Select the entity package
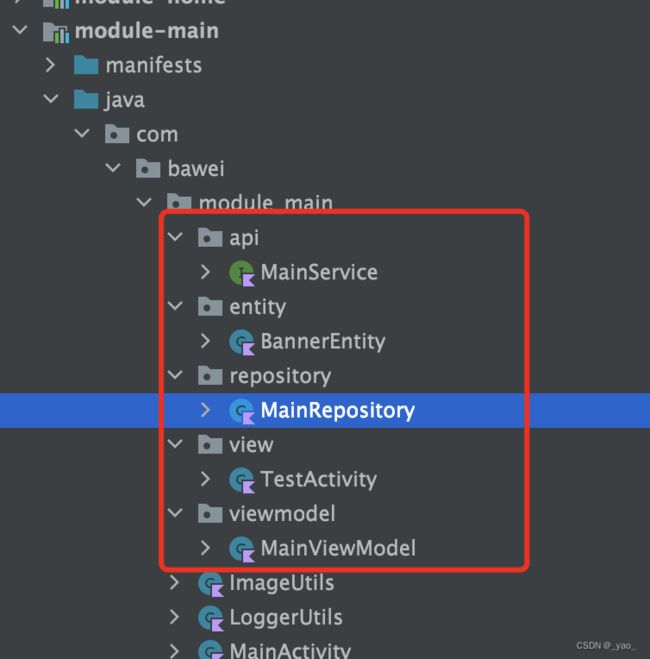Screen dimensions: 650x659 pos(258,307)
